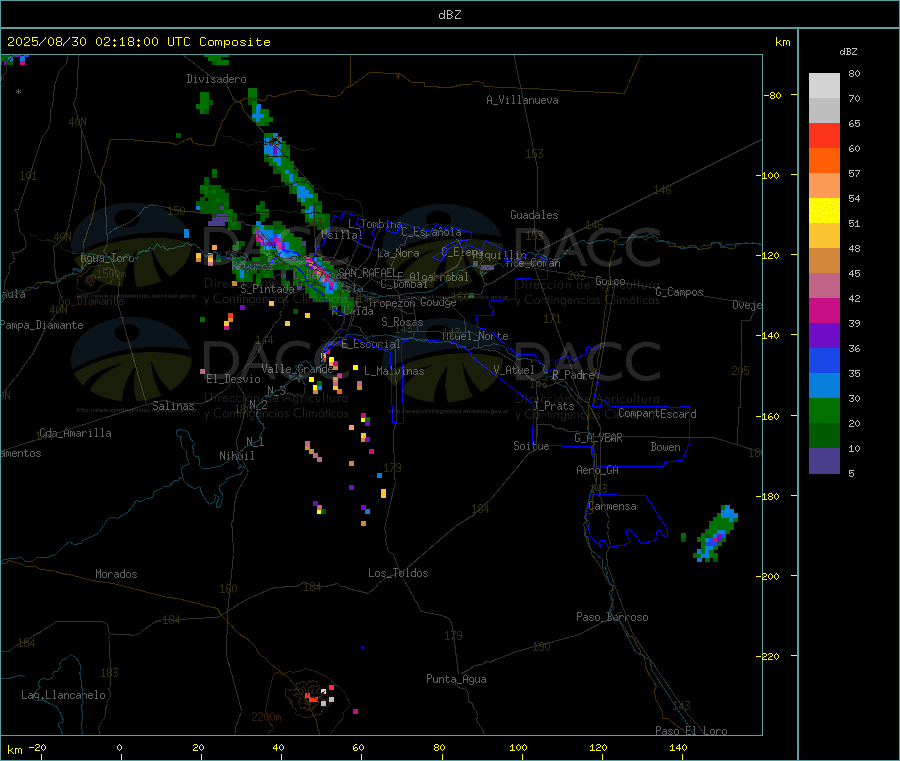Click the El_Desvio map label

click(233, 379)
